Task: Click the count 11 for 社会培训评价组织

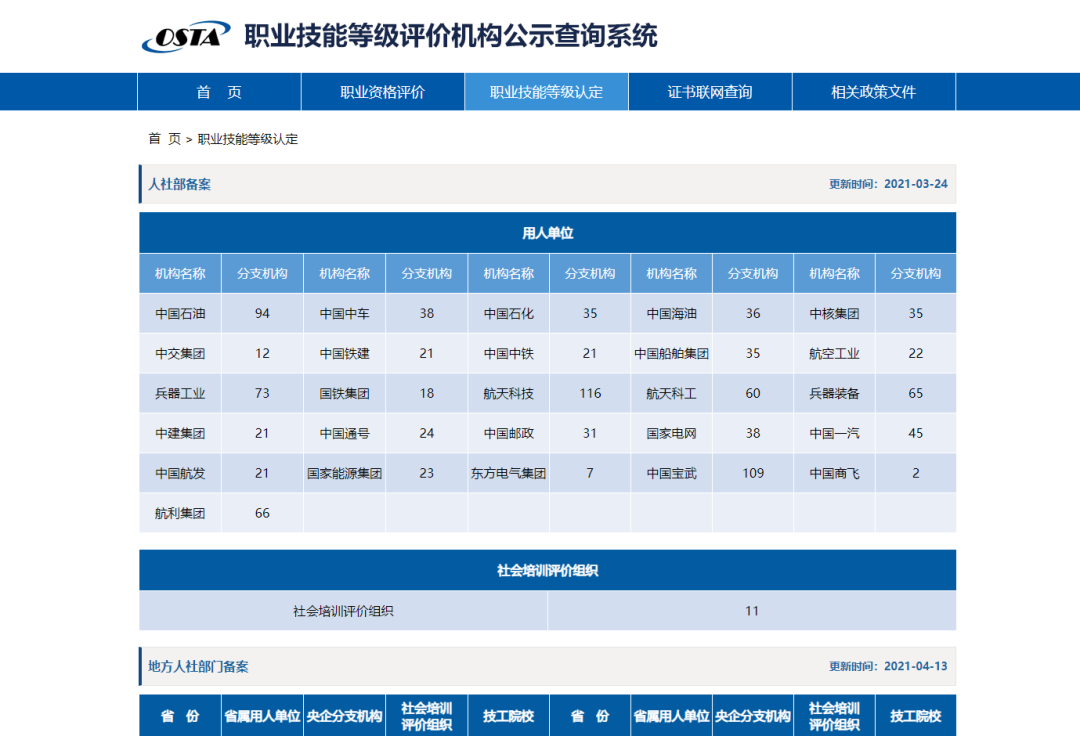Action: tap(751, 611)
